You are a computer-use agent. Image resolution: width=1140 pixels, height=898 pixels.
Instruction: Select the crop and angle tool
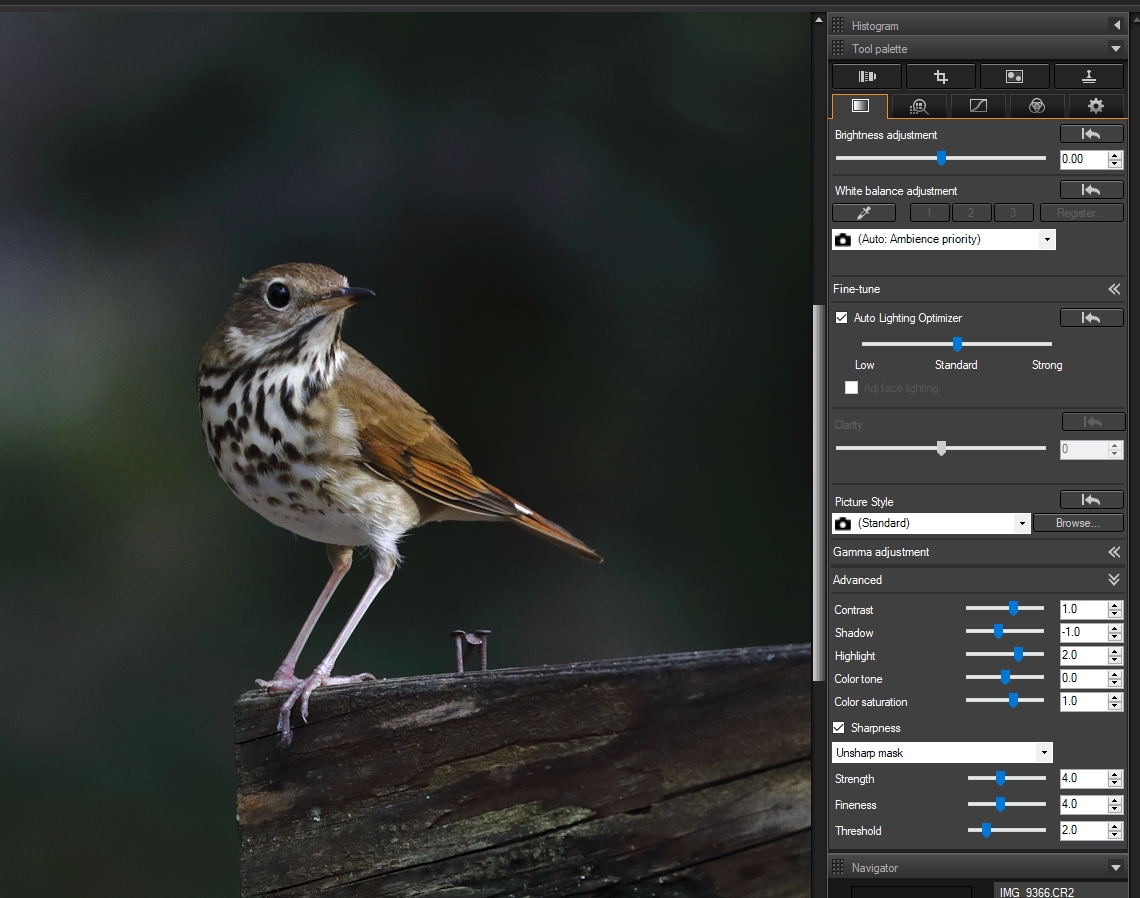[941, 77]
